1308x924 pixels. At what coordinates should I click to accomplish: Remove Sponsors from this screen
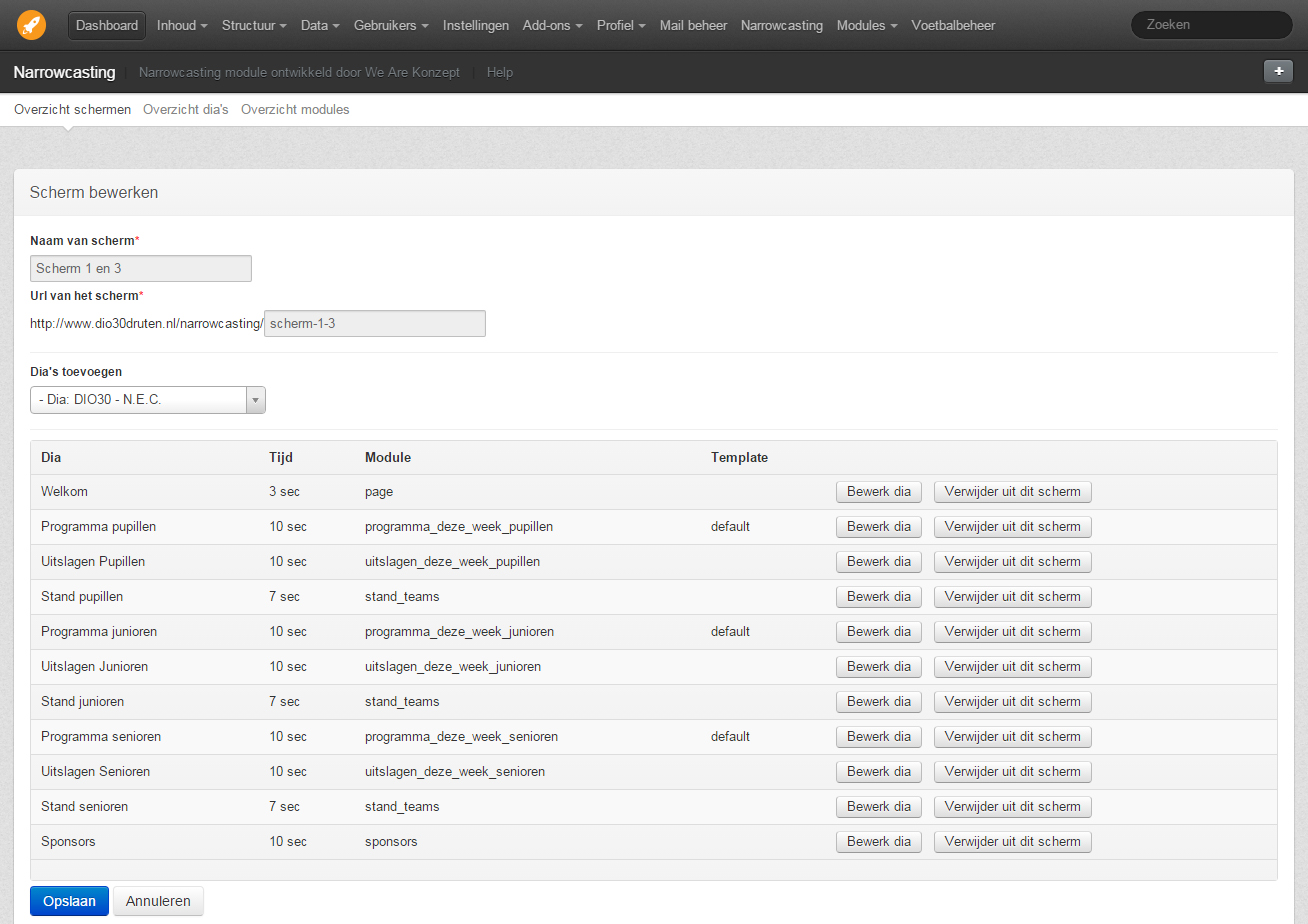[1012, 842]
